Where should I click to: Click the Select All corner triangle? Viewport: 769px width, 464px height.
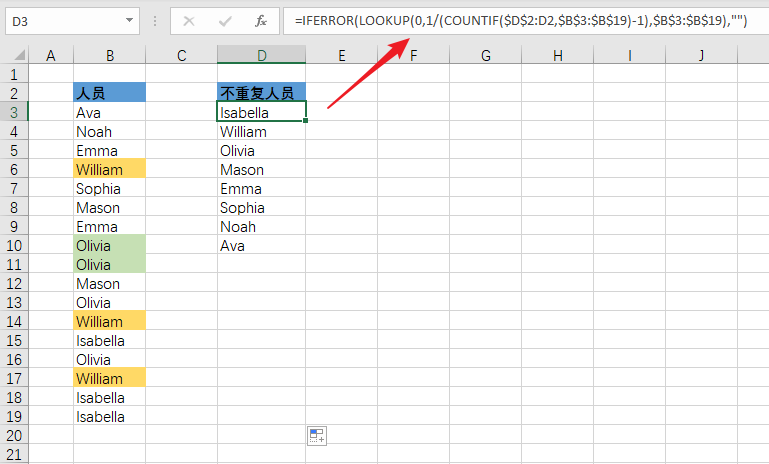[14, 55]
